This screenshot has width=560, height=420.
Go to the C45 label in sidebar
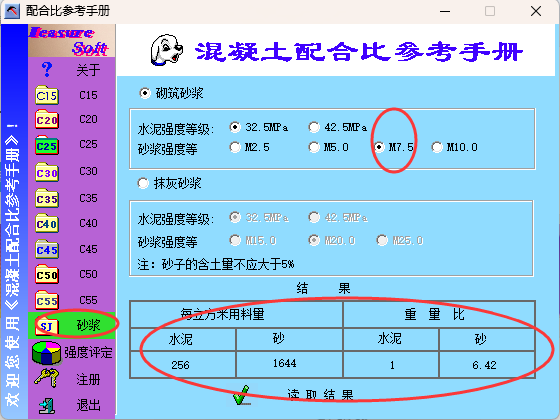(x=88, y=249)
